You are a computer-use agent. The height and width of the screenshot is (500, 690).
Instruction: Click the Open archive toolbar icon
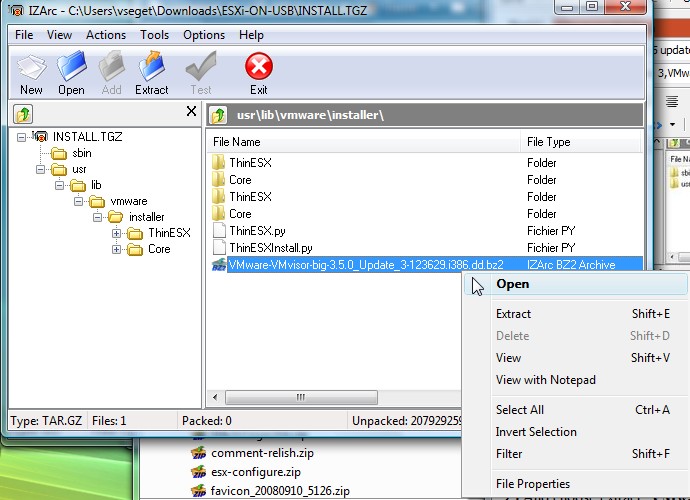pos(71,67)
